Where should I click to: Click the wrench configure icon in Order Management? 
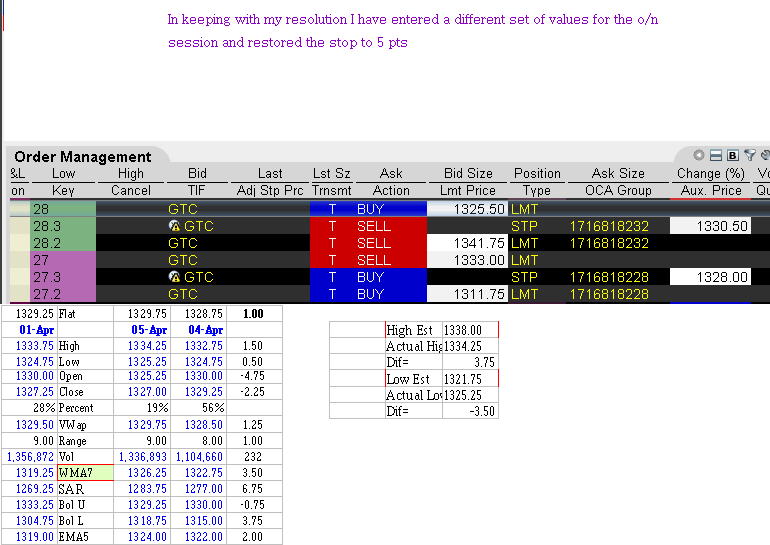(x=765, y=156)
